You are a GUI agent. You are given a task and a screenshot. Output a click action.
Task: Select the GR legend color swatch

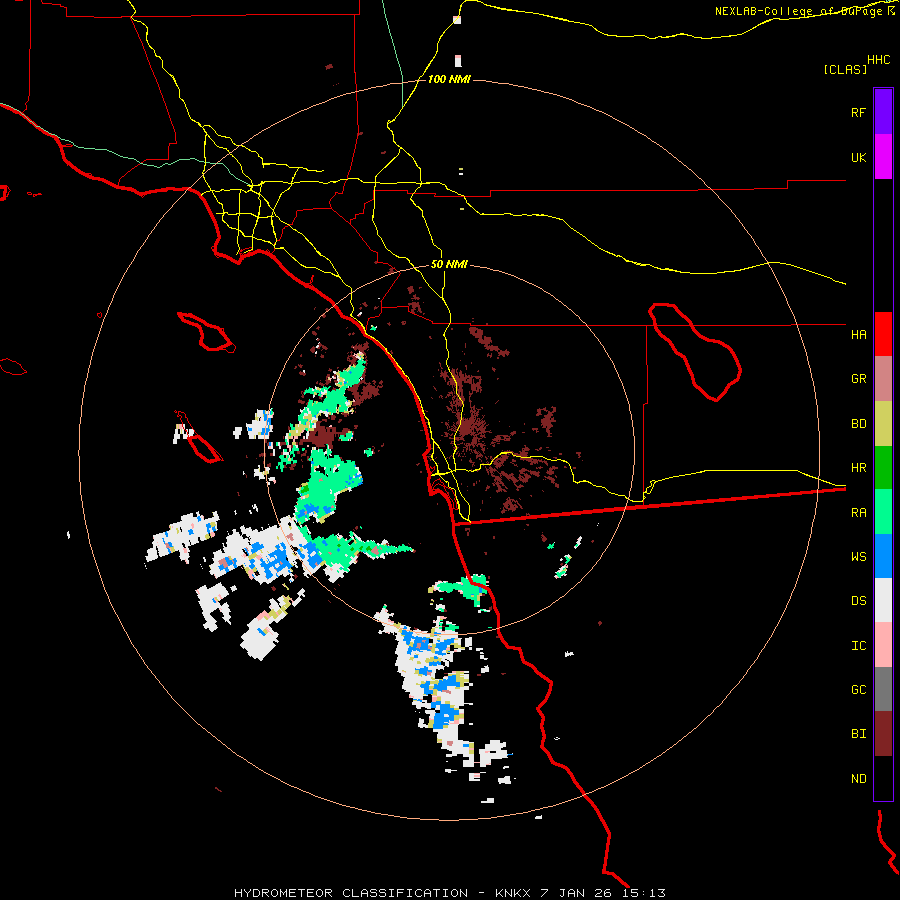tap(883, 378)
